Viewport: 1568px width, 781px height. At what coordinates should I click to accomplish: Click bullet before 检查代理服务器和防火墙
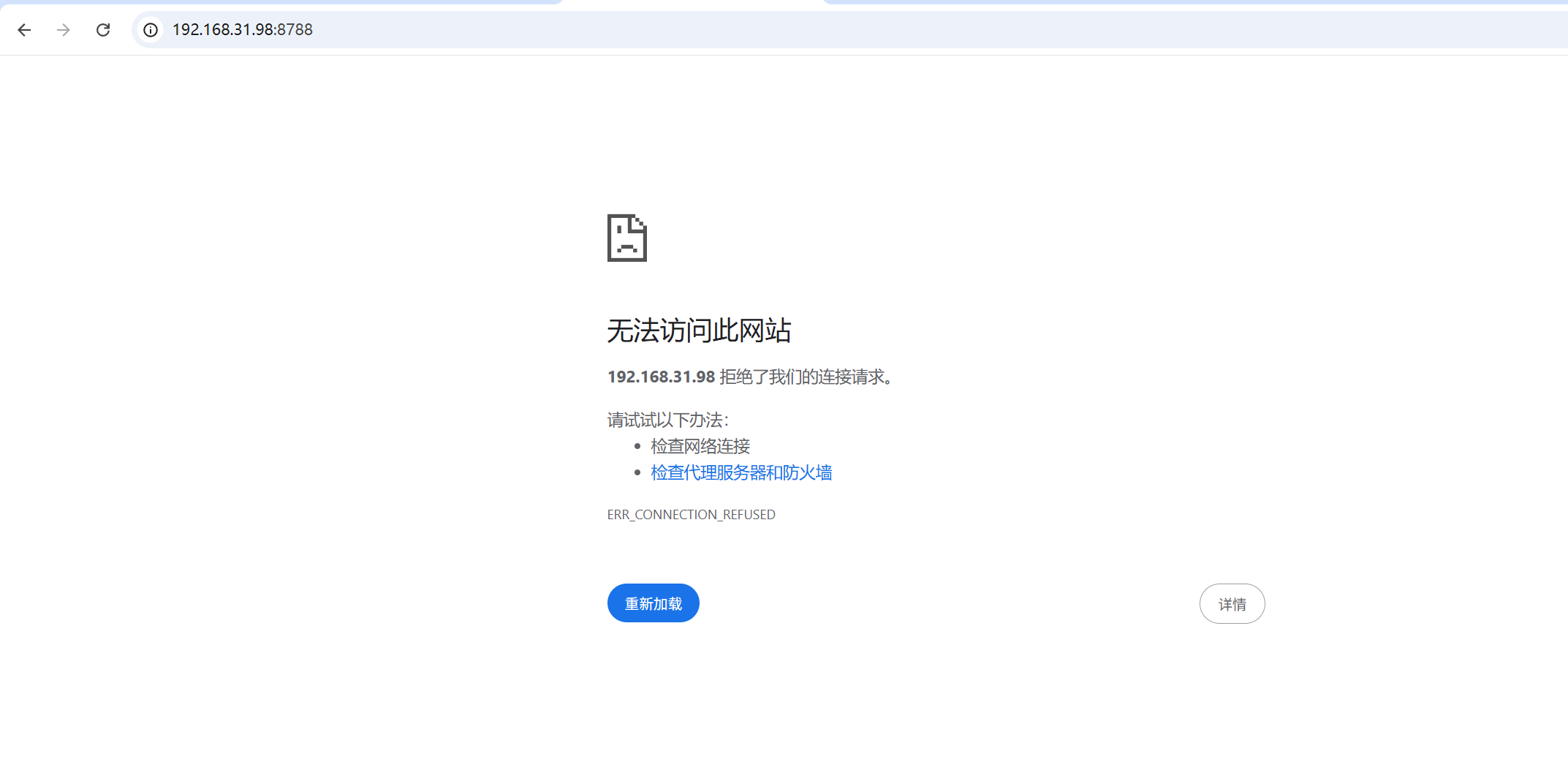637,473
